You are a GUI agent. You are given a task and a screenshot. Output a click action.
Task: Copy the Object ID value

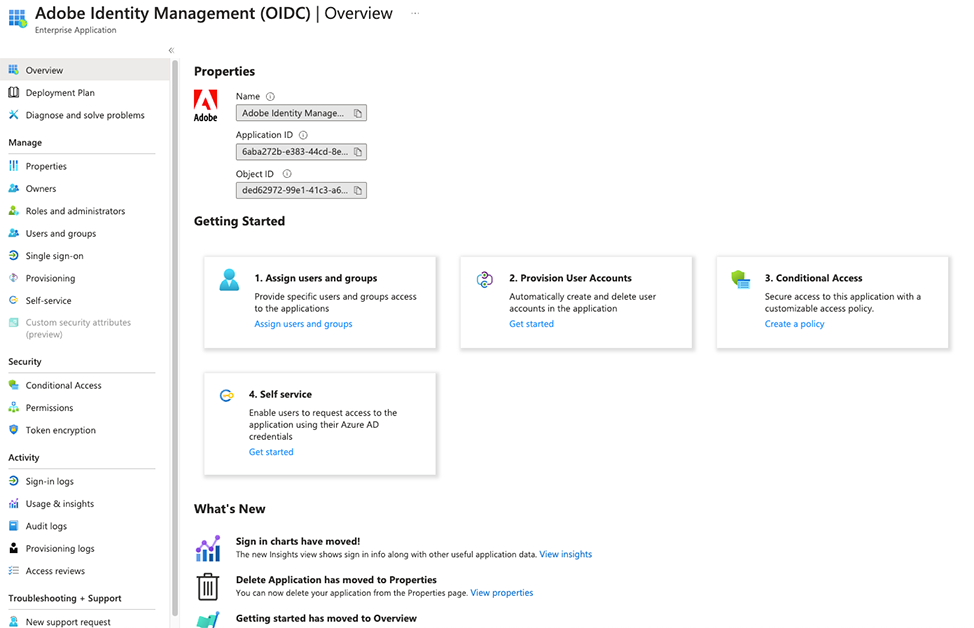click(x=358, y=190)
